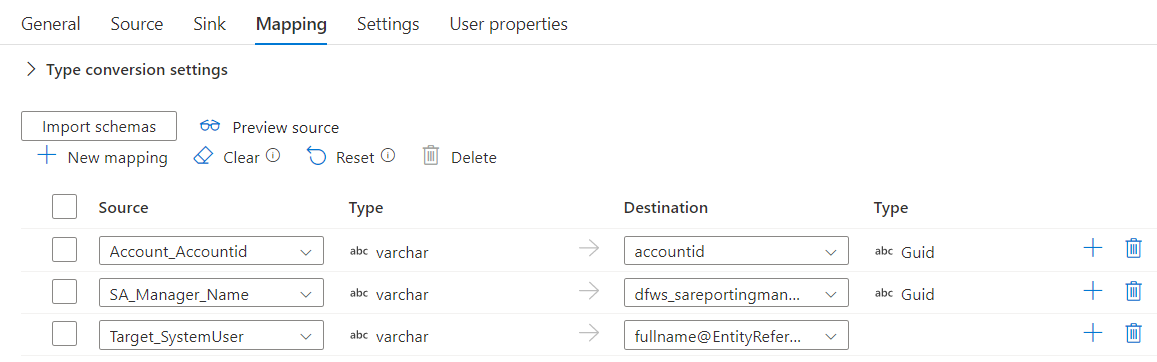Click the Destination column header

[666, 208]
